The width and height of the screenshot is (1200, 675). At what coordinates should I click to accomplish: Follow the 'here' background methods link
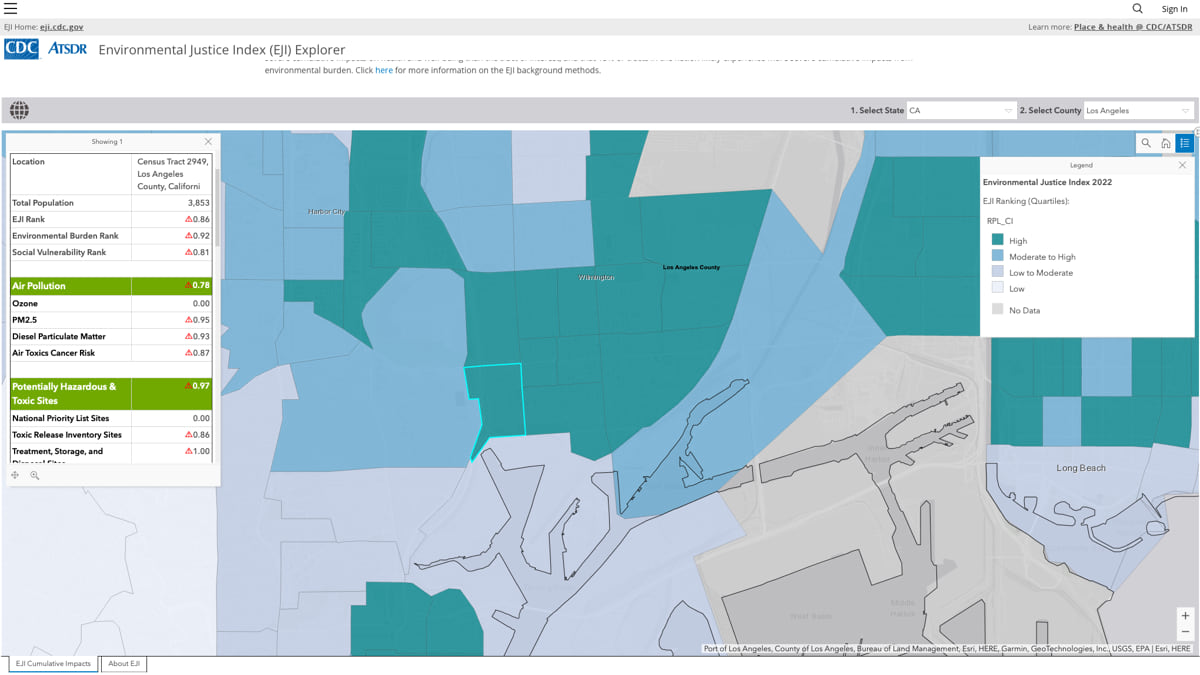pyautogui.click(x=384, y=70)
